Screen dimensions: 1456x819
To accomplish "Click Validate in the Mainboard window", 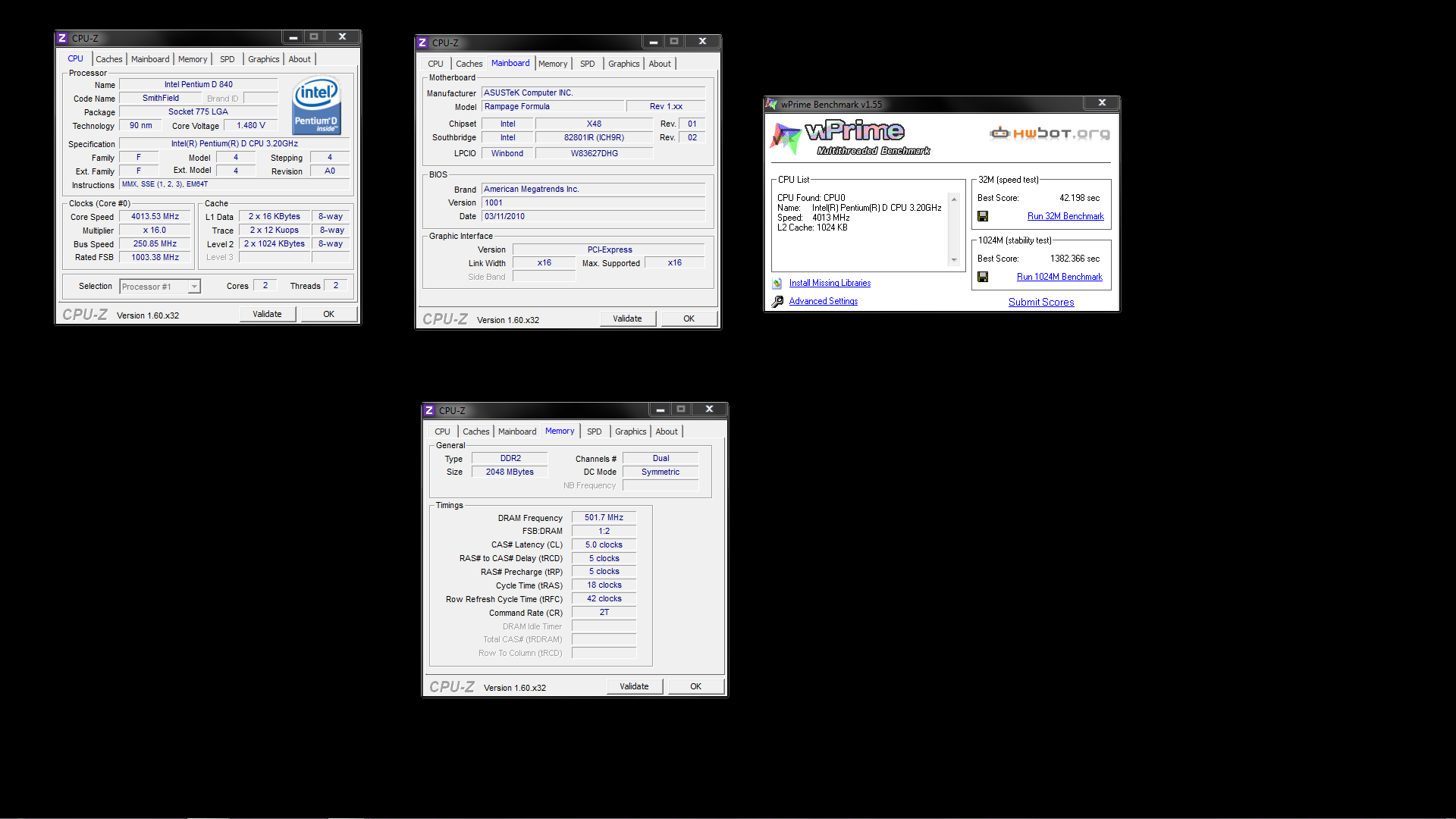I will coord(628,318).
